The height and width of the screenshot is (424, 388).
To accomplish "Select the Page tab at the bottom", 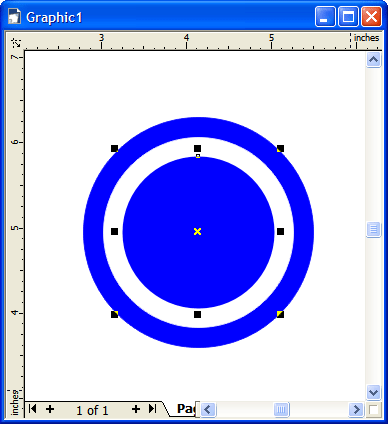I will pyautogui.click(x=186, y=409).
